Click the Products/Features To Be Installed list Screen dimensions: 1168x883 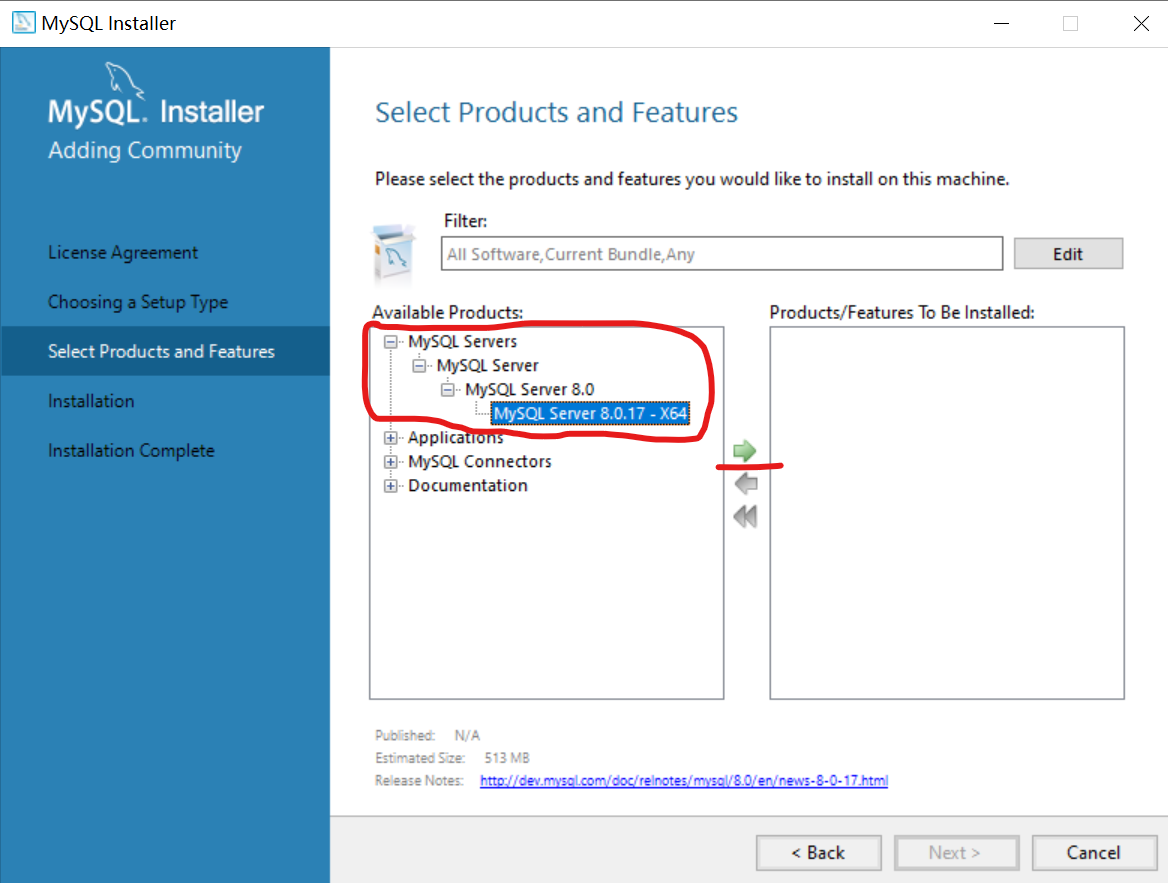[x=947, y=513]
